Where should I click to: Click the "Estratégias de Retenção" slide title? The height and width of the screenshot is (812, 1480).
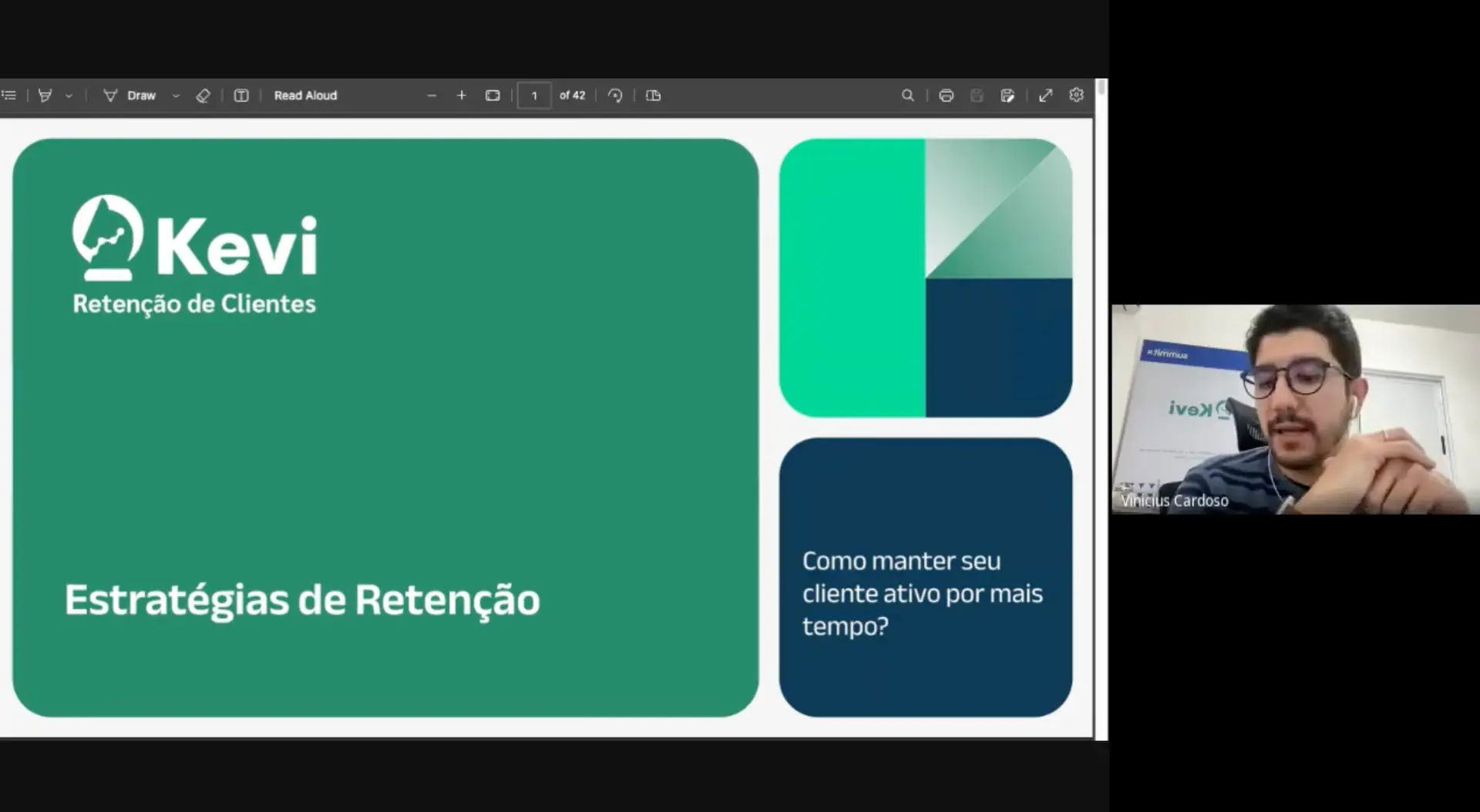coord(302,600)
